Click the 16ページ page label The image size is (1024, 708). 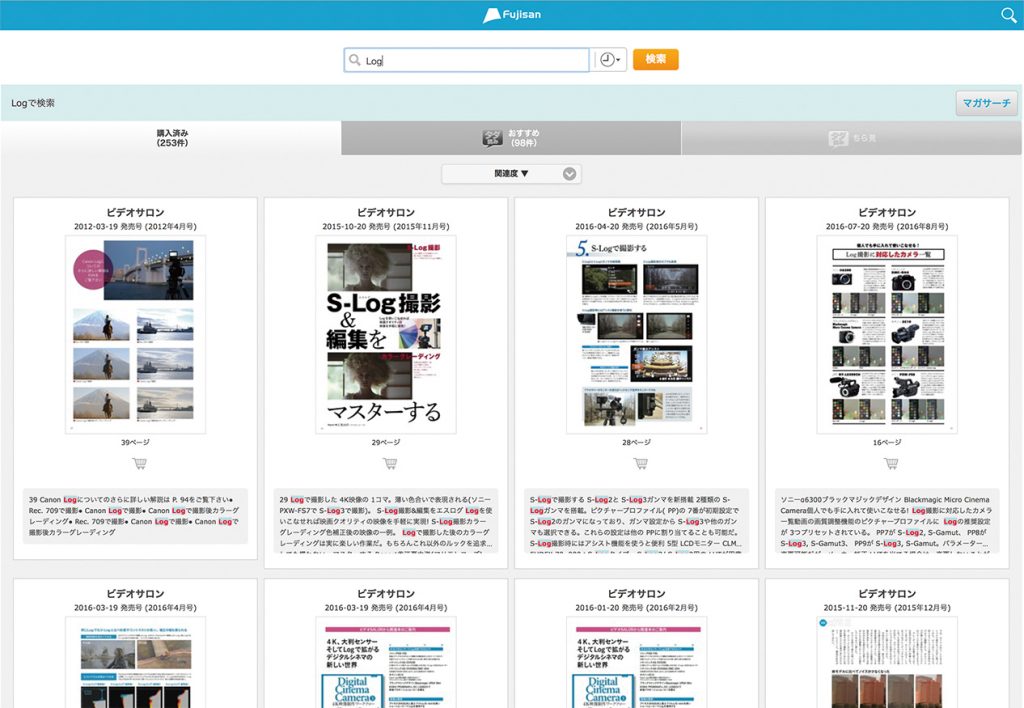click(887, 442)
